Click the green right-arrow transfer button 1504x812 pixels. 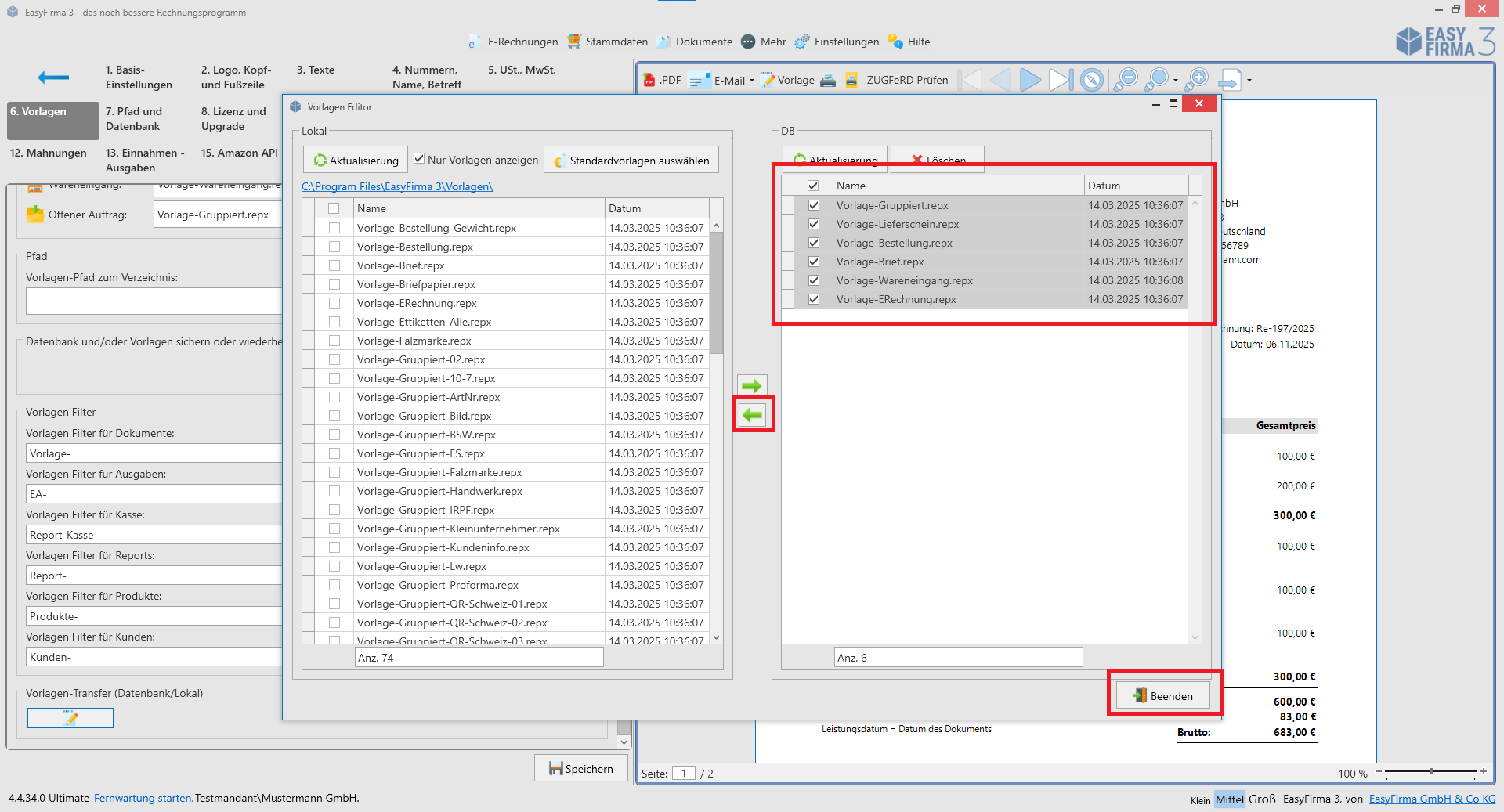[x=752, y=385]
